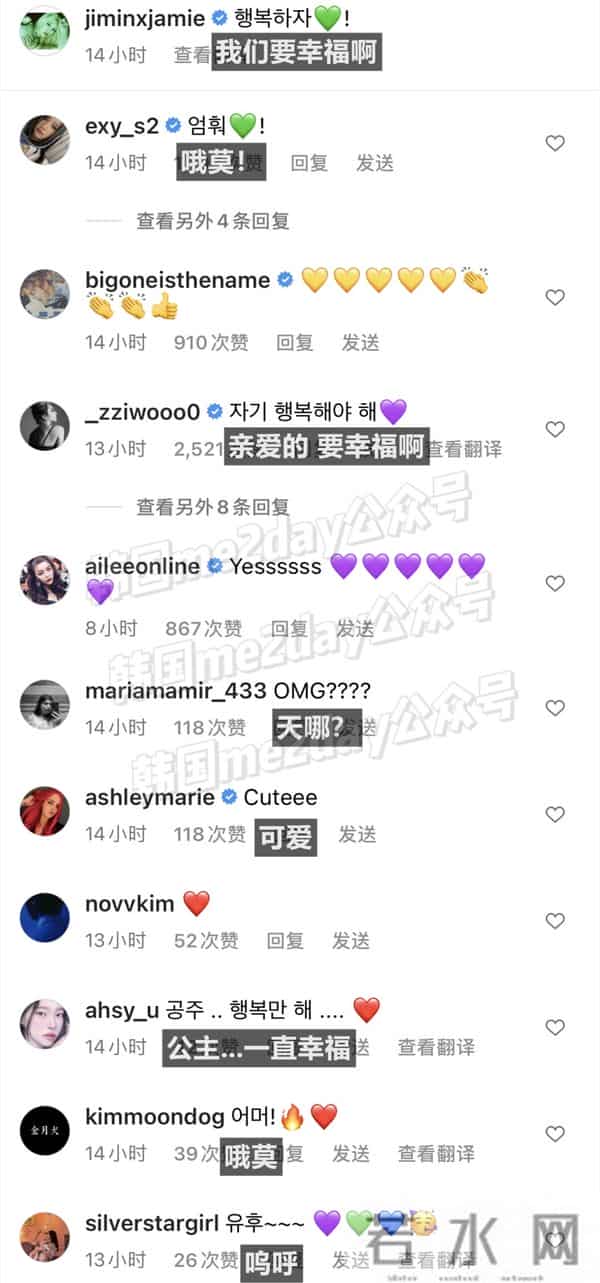Image resolution: width=600 pixels, height=1283 pixels.
Task: Like the exy_s2 comment with the heart
Action: click(x=555, y=144)
